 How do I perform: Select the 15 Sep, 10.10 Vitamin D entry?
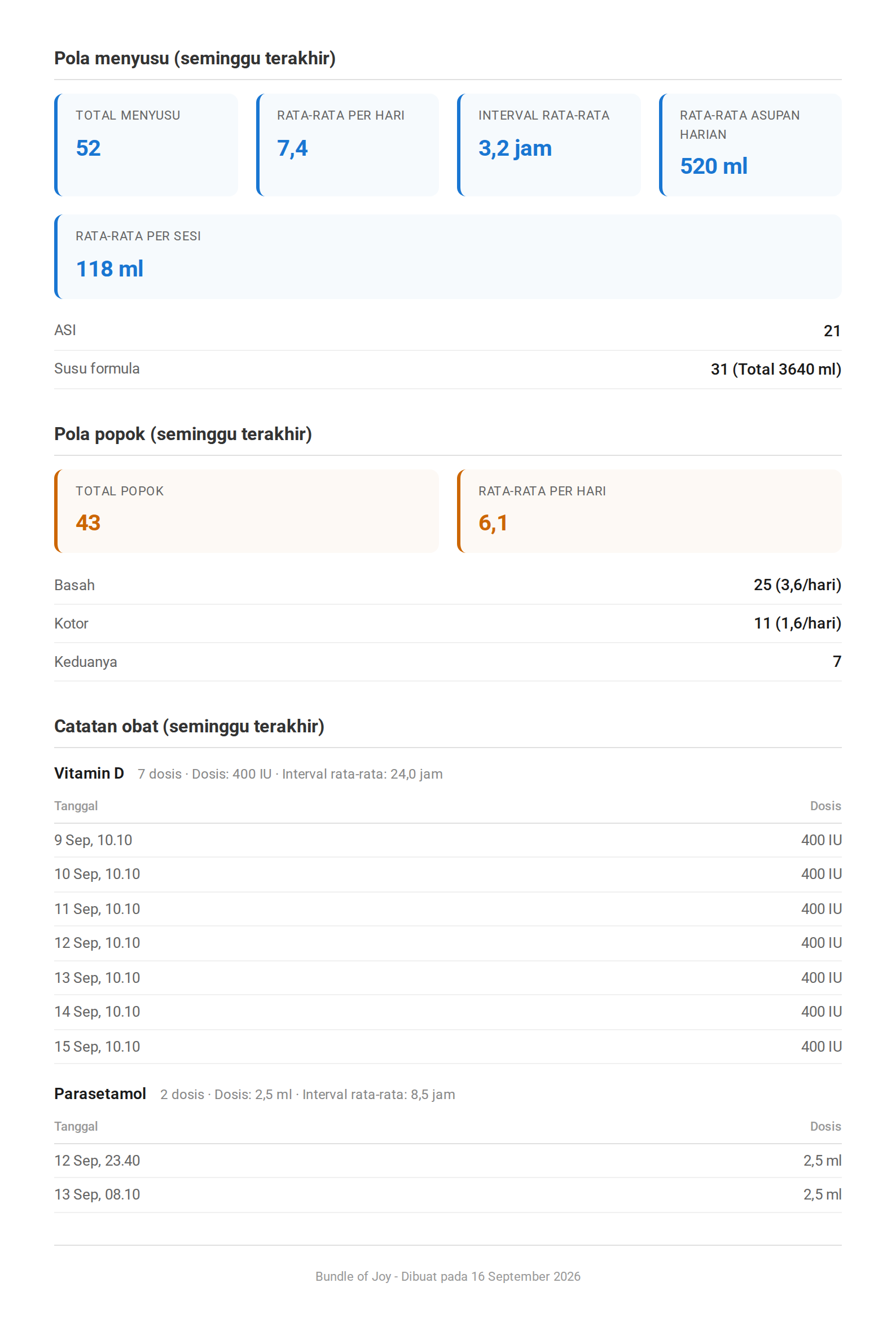[x=448, y=1047]
